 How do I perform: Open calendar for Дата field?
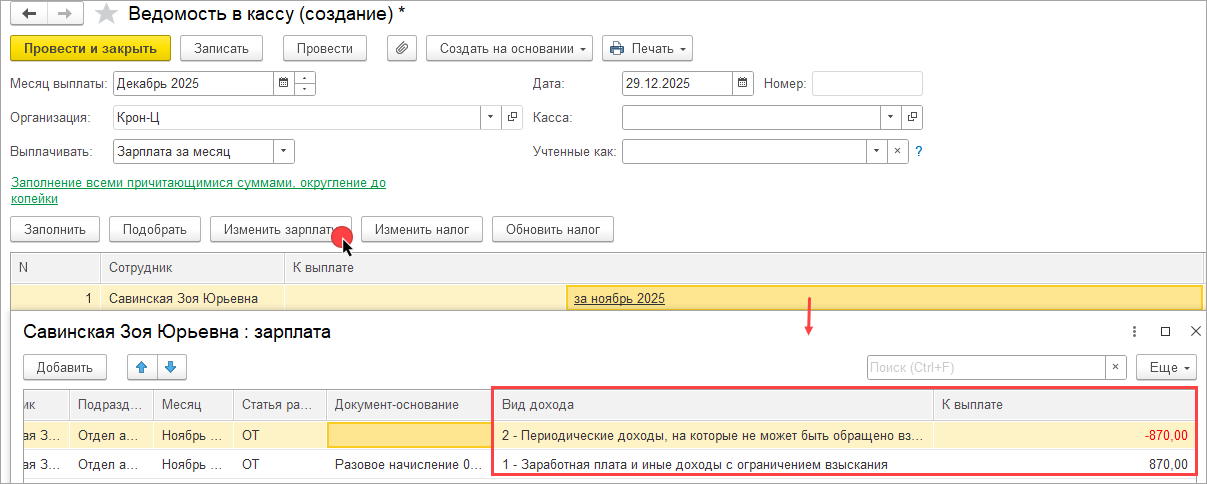(741, 83)
